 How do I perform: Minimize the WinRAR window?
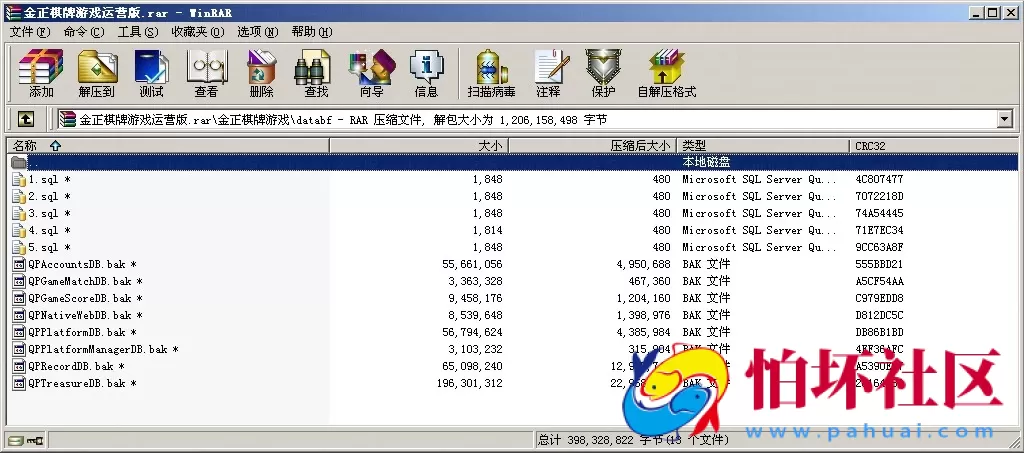tap(976, 12)
